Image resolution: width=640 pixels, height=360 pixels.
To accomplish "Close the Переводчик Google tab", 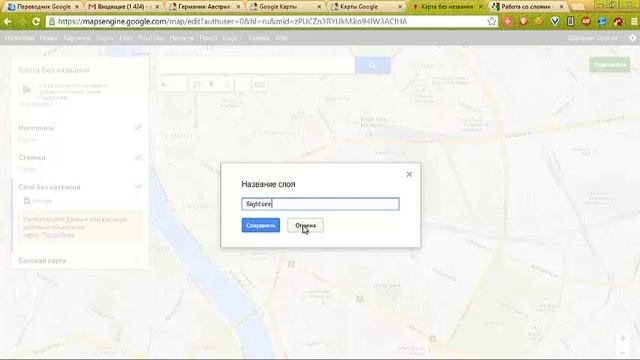I will [76, 7].
